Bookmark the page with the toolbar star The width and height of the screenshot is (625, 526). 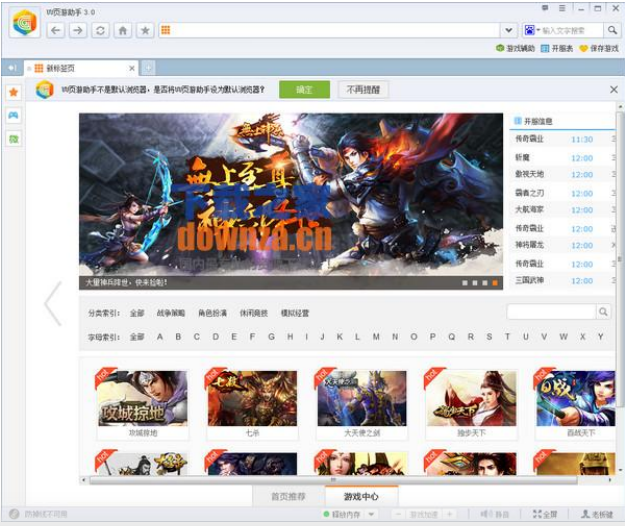coord(145,30)
